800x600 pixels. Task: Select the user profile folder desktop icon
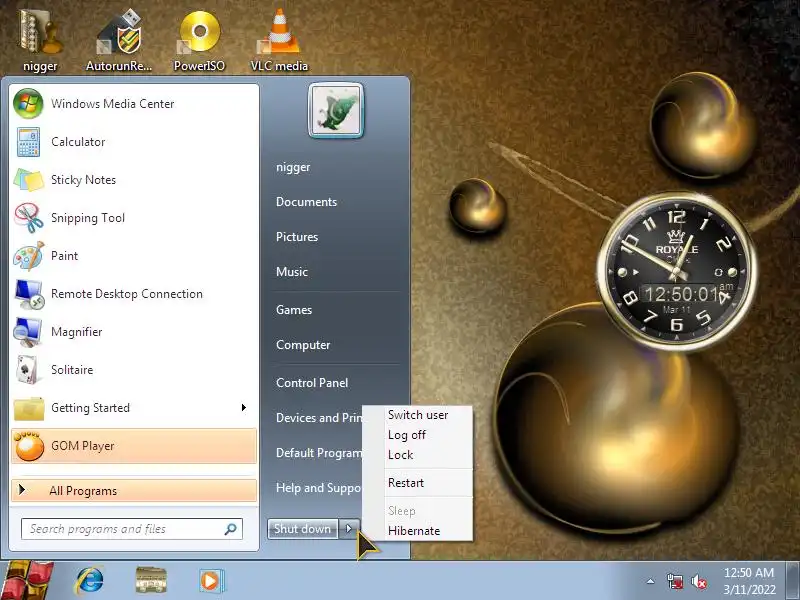pos(40,41)
